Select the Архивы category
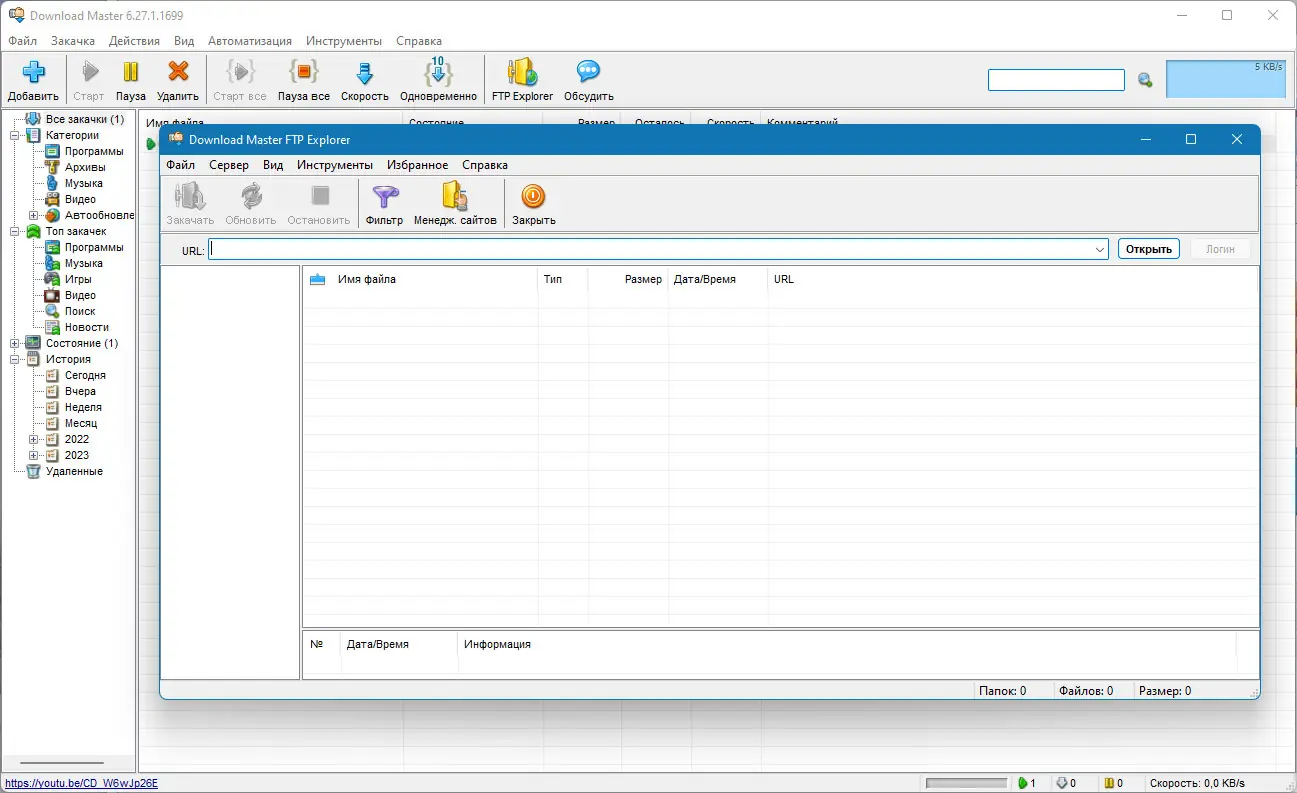 [x=85, y=167]
